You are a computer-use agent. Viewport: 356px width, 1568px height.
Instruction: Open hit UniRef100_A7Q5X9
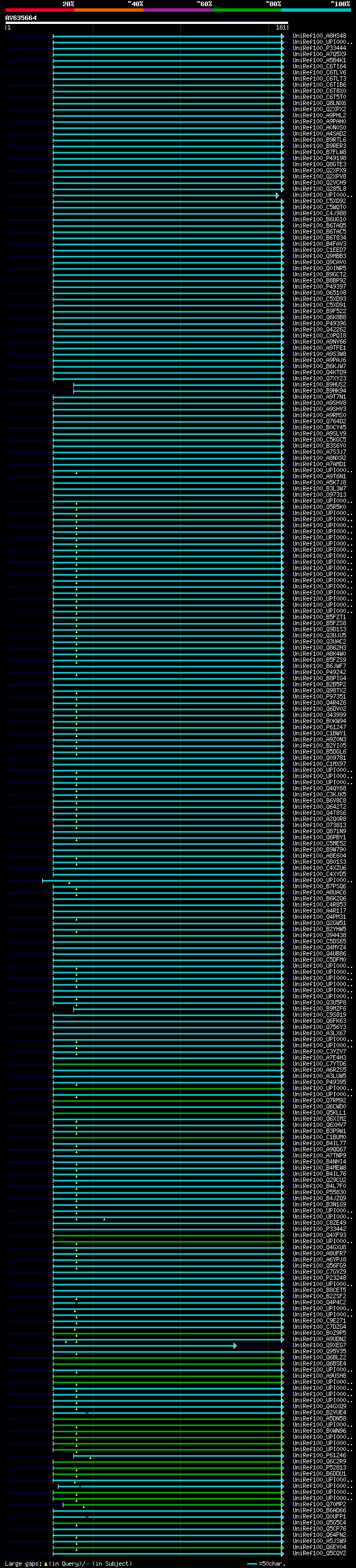tap(319, 54)
